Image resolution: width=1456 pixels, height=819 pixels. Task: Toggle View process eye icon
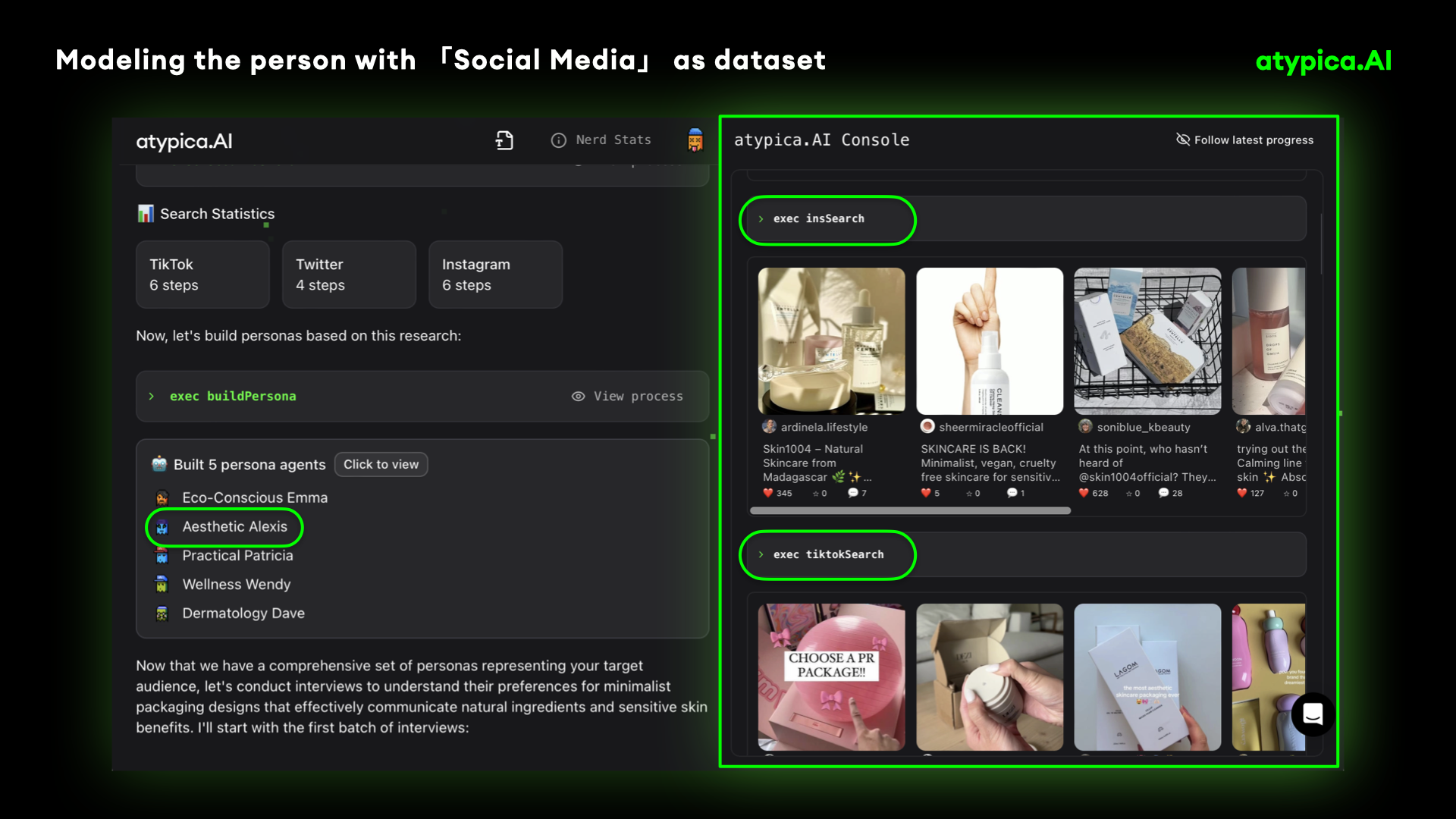click(x=578, y=397)
